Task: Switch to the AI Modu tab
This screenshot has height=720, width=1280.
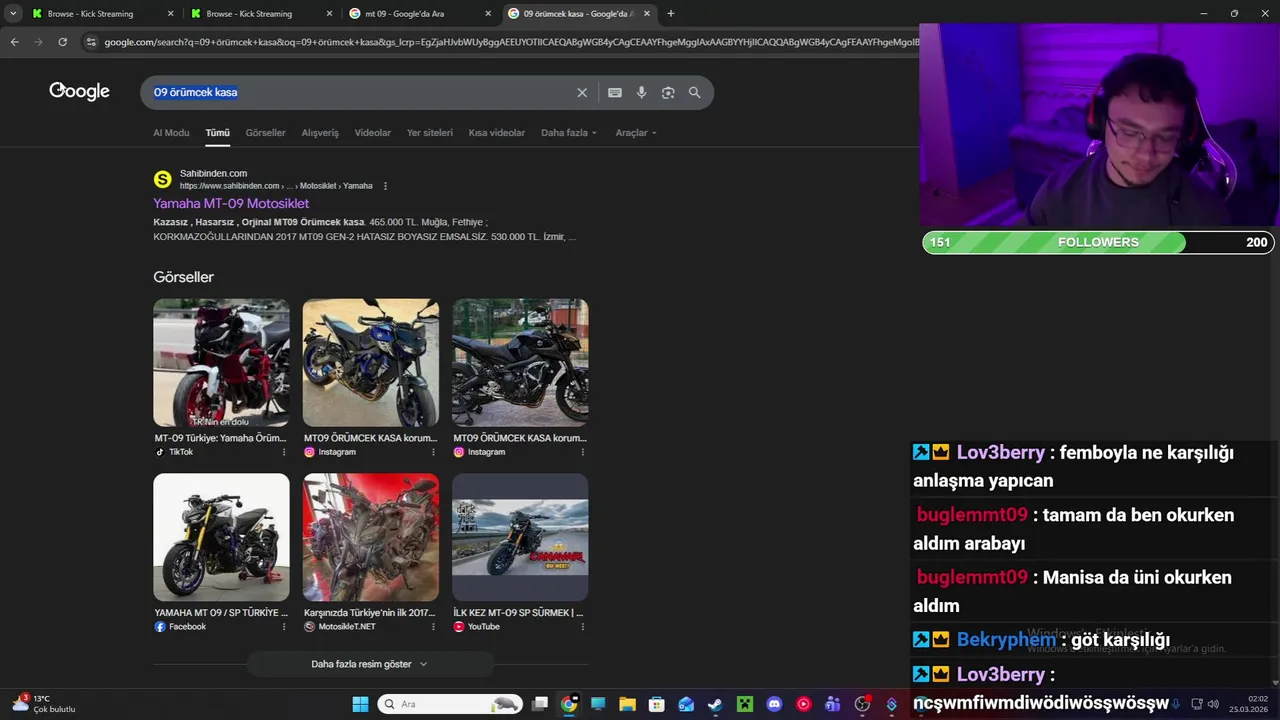Action: pos(171,133)
